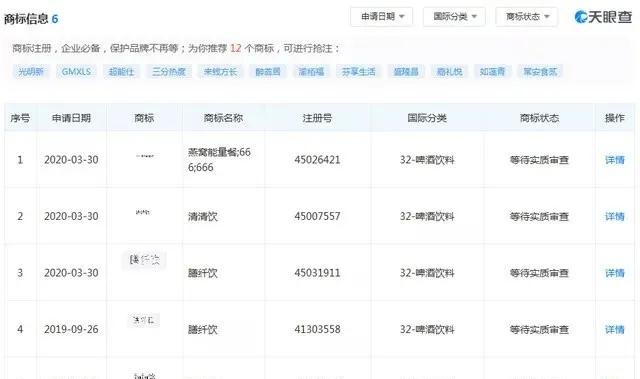View 详情 for registration 45031911

[x=615, y=273]
